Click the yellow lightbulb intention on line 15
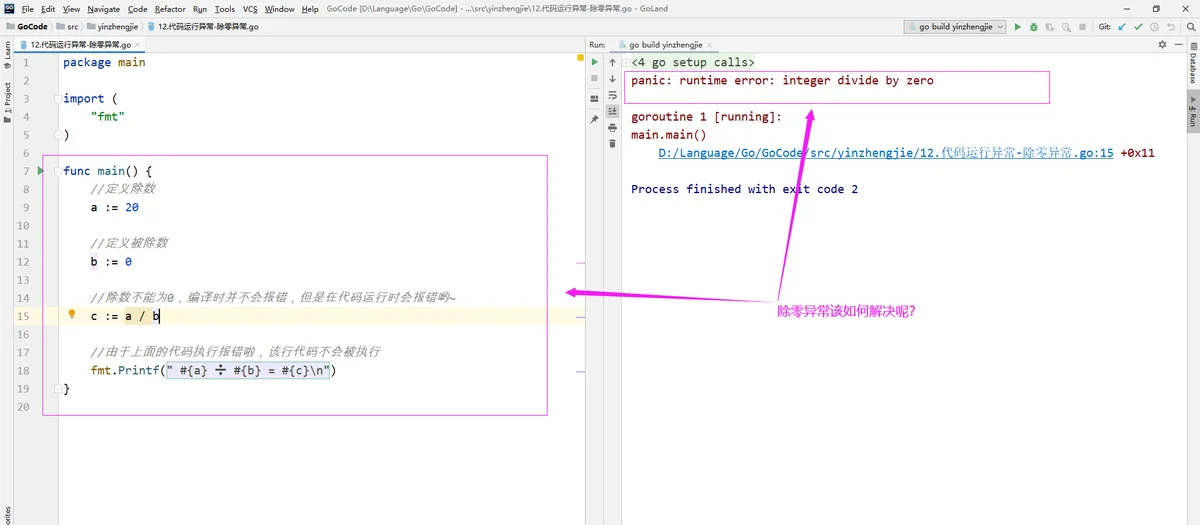Viewport: 1200px width, 525px height. 72,315
